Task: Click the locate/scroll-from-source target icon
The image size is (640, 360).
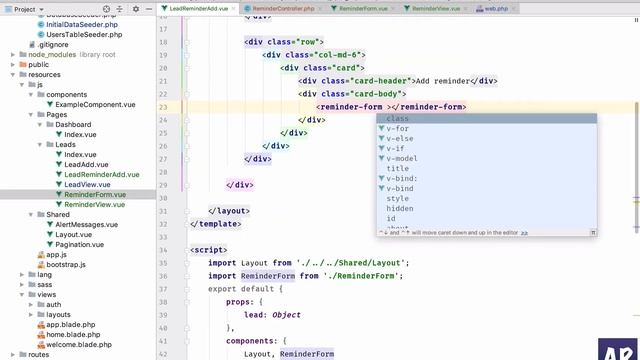Action: tap(106, 9)
